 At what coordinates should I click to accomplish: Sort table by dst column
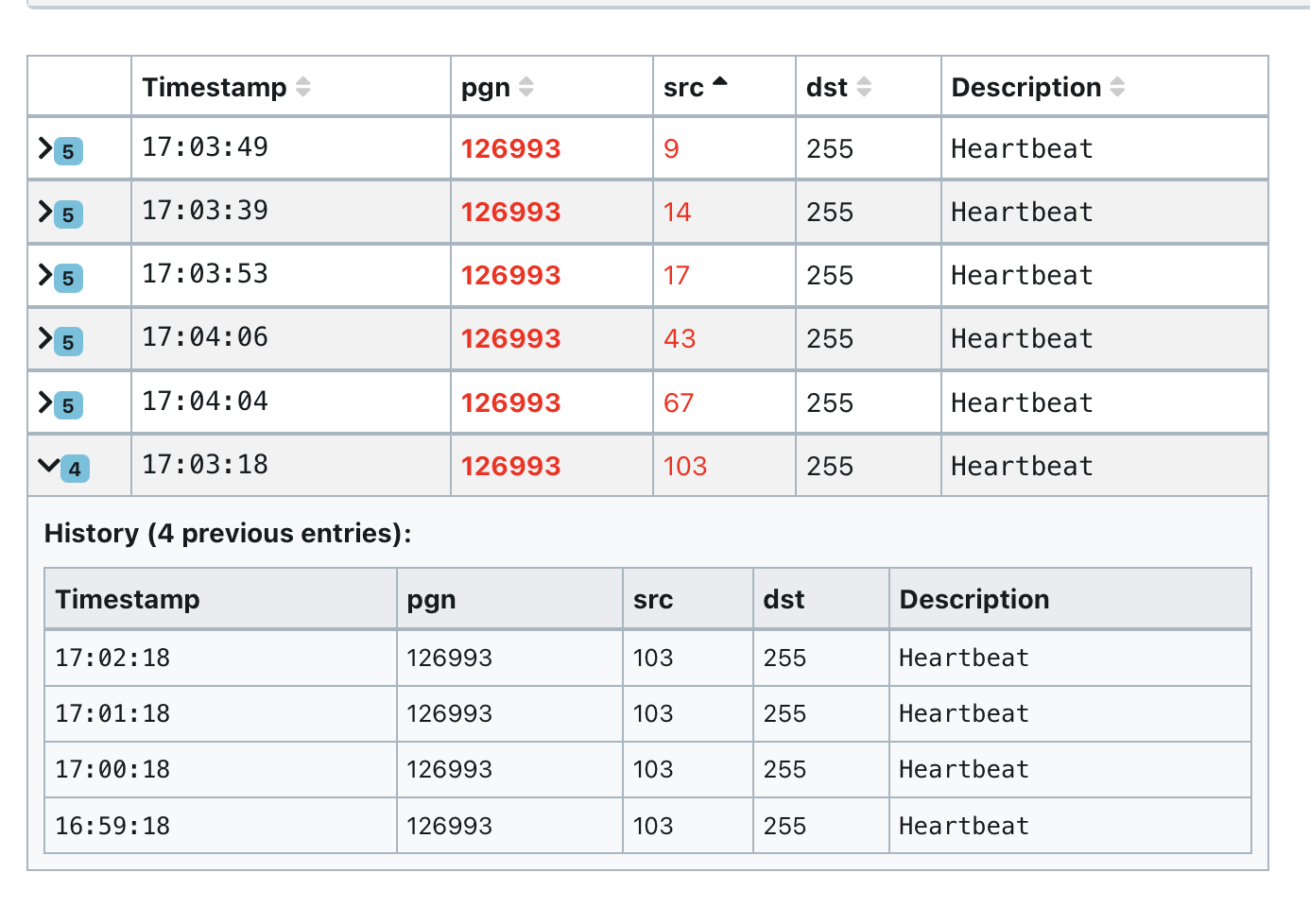click(x=863, y=87)
